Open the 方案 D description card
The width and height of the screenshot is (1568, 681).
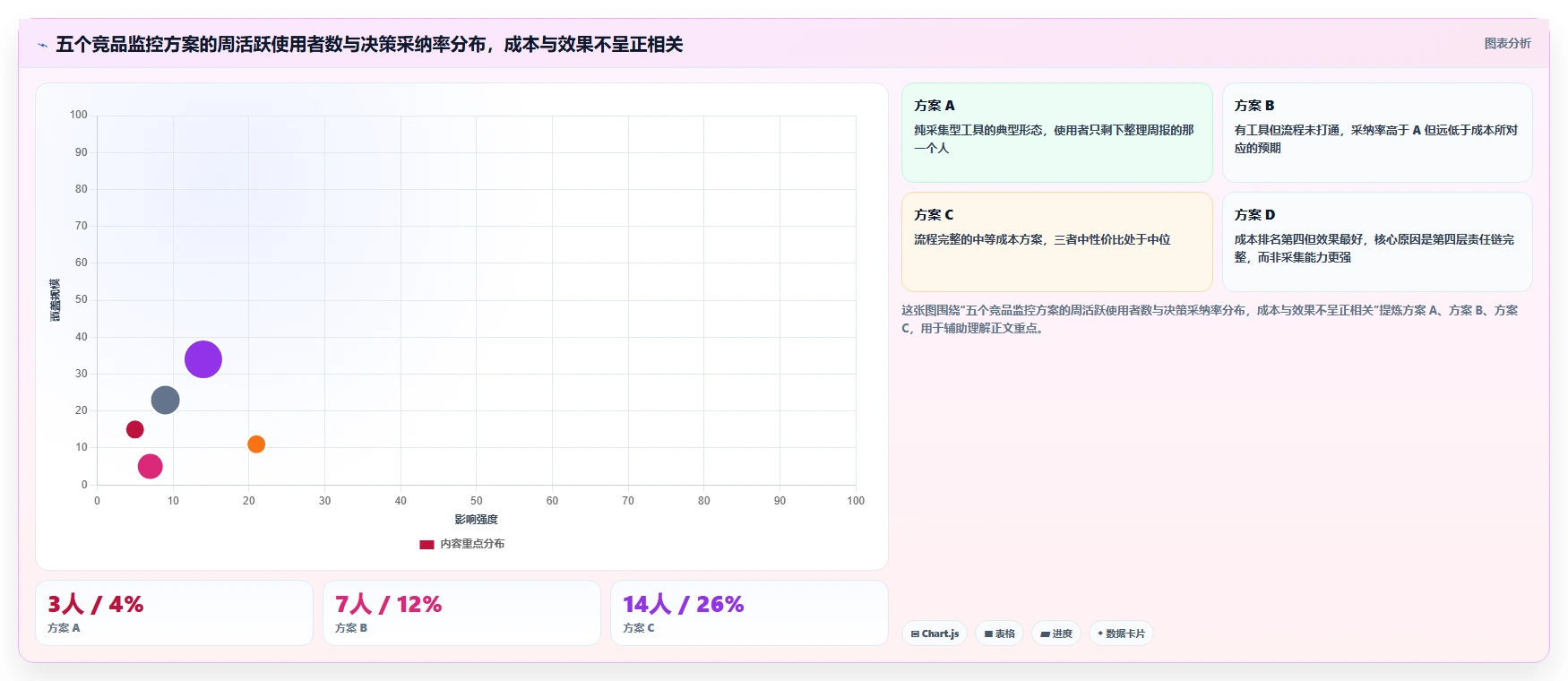coord(1377,242)
